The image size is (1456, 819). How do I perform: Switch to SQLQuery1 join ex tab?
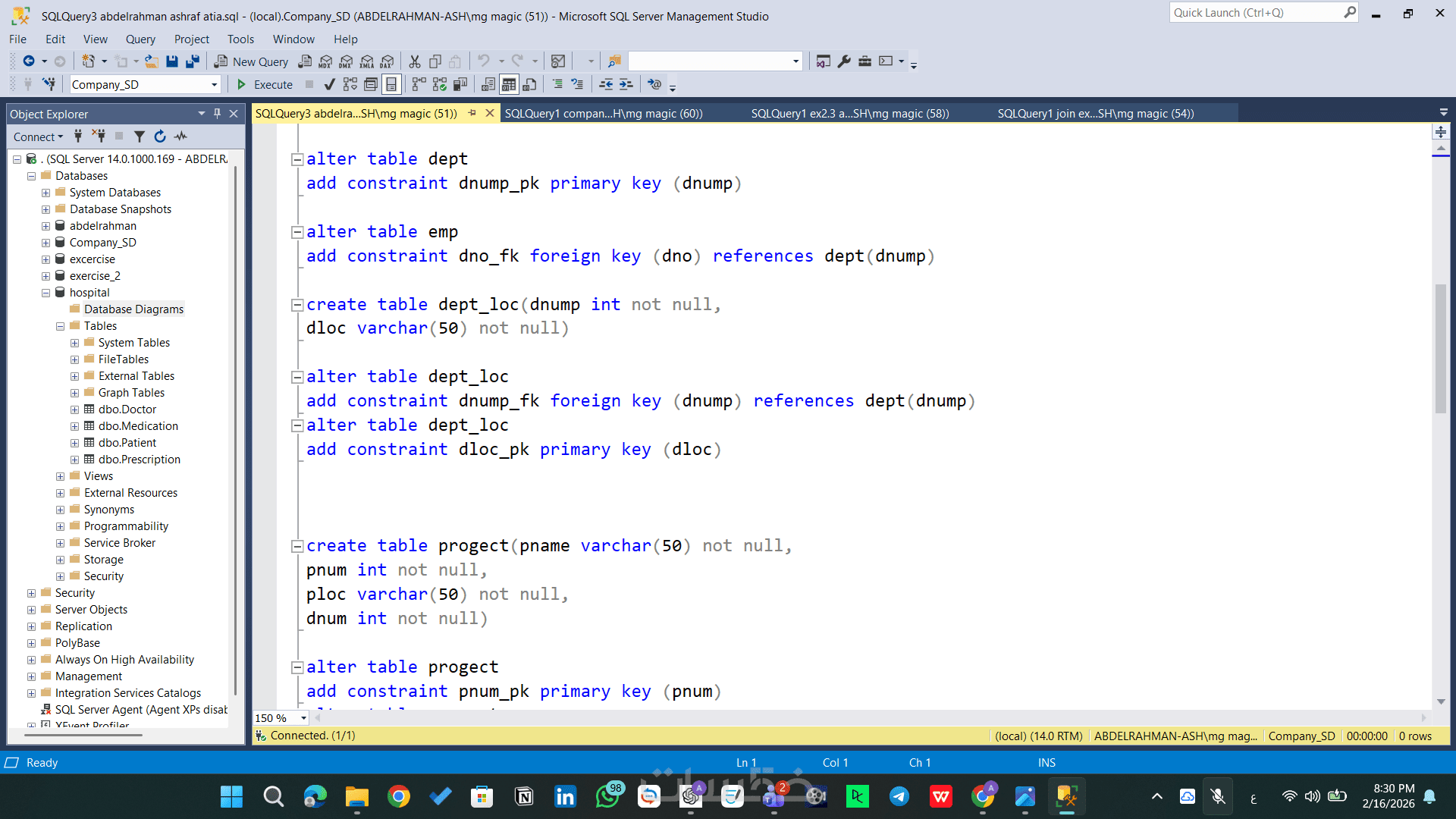point(1095,114)
